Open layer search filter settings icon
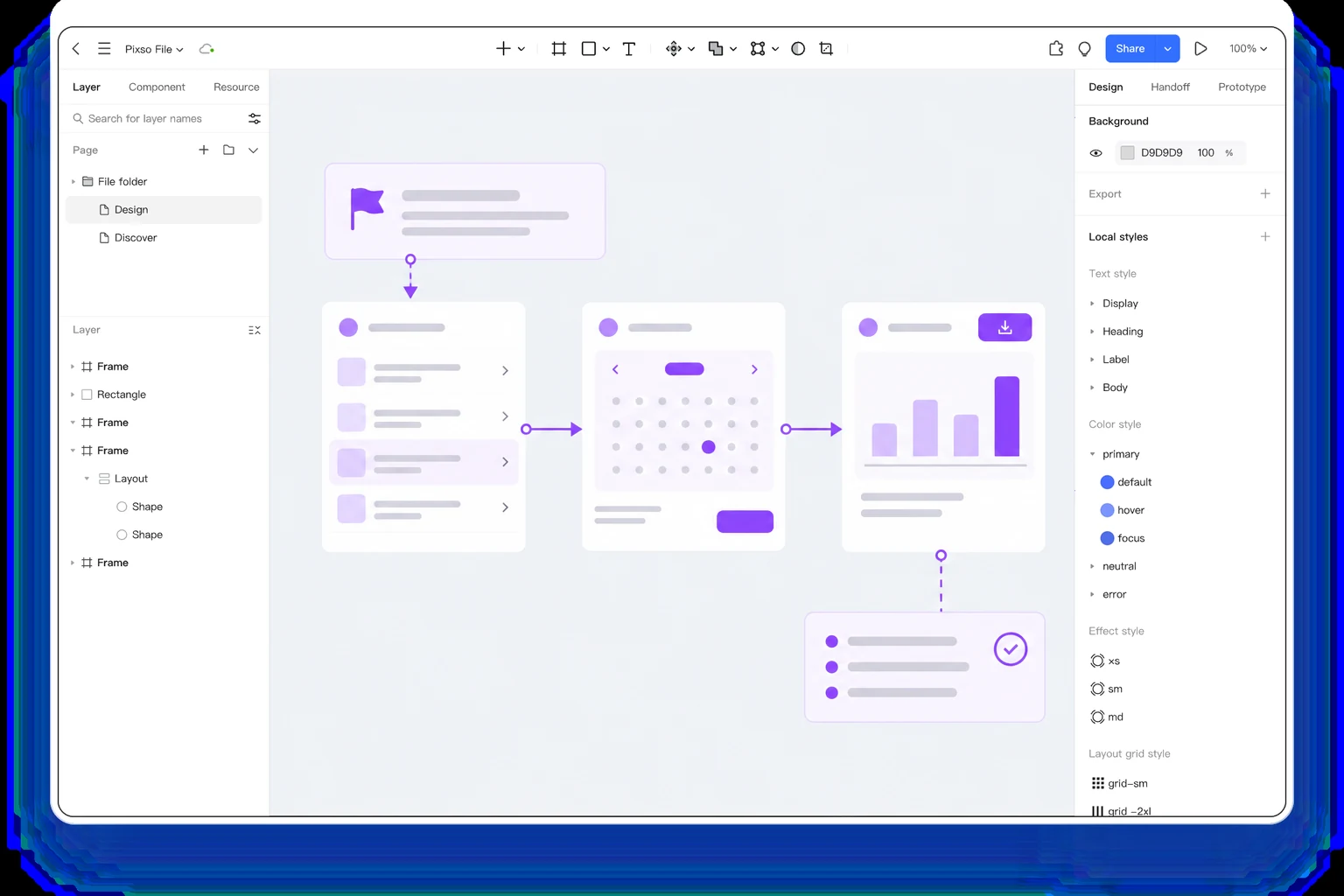This screenshot has height=896, width=1344. pyautogui.click(x=255, y=118)
